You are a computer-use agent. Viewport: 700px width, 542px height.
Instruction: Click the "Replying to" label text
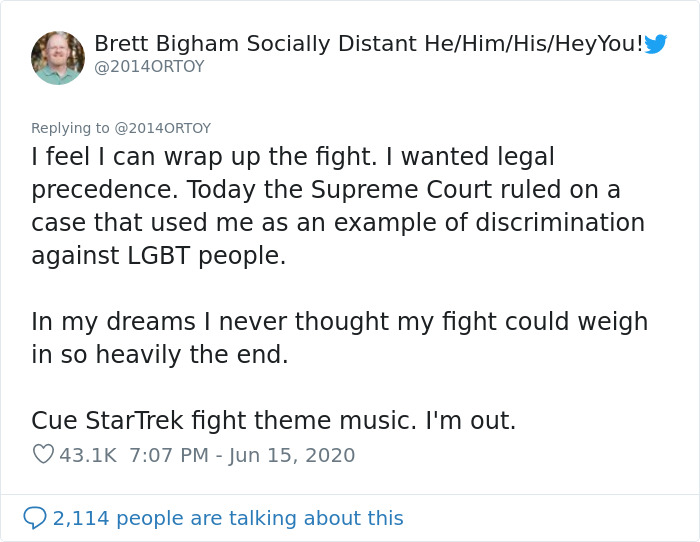point(68,128)
